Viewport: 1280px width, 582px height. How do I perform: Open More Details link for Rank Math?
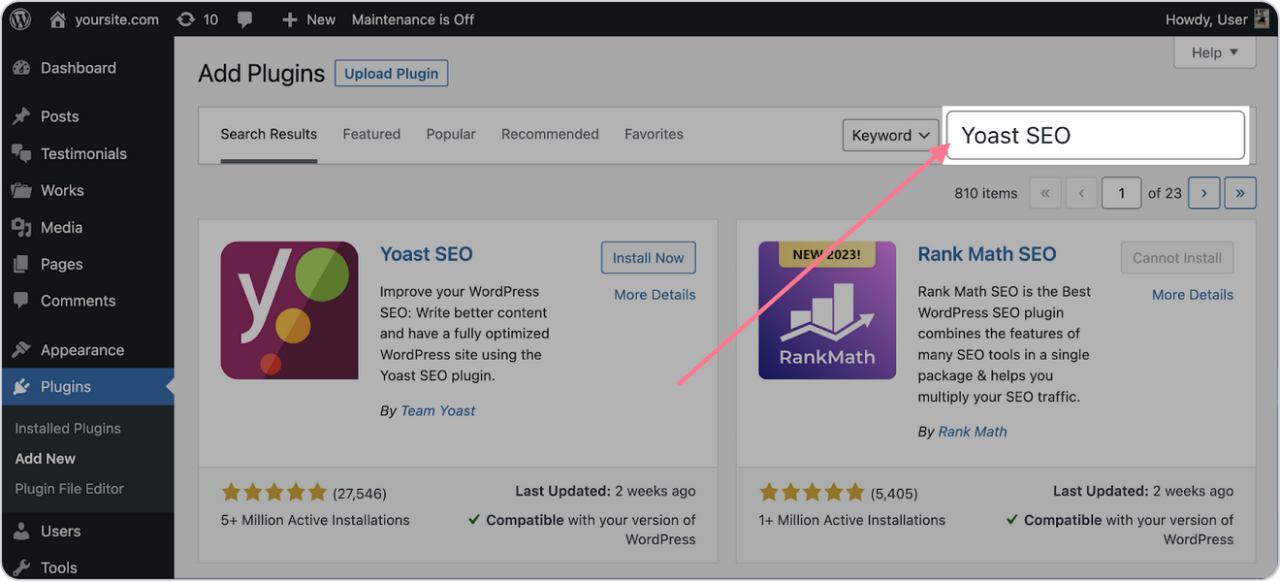click(x=1192, y=294)
